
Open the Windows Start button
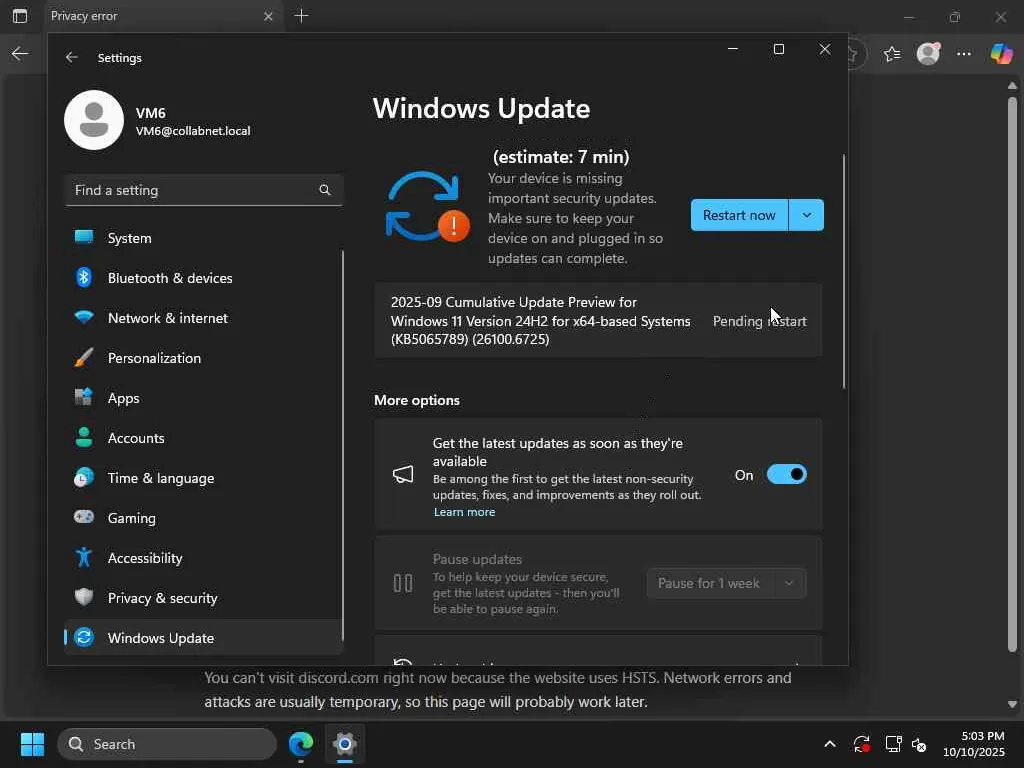pyautogui.click(x=32, y=744)
